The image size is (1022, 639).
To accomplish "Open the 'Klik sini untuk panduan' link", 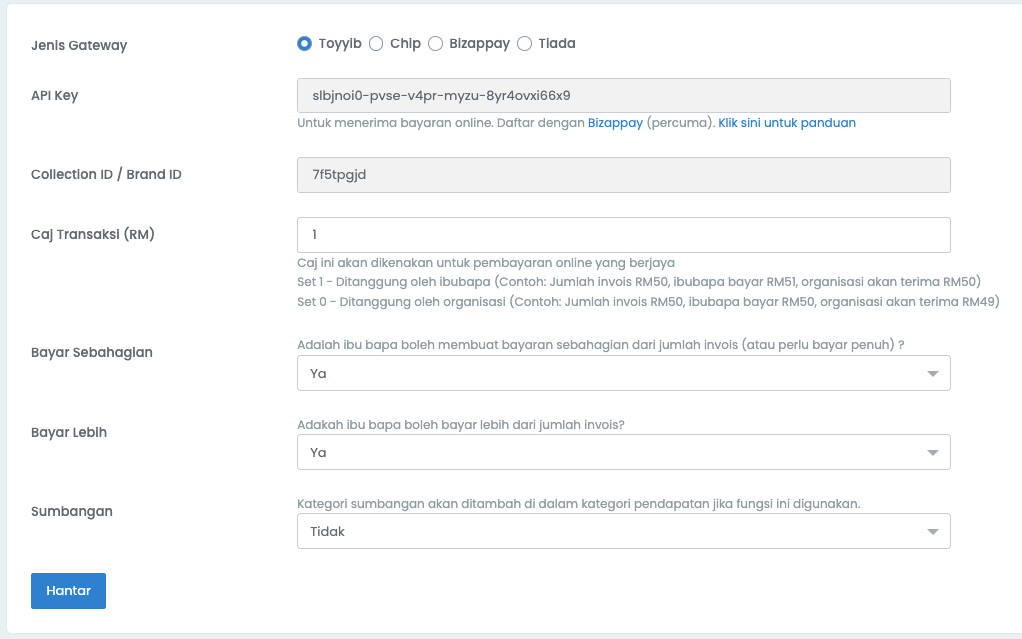I will [786, 123].
